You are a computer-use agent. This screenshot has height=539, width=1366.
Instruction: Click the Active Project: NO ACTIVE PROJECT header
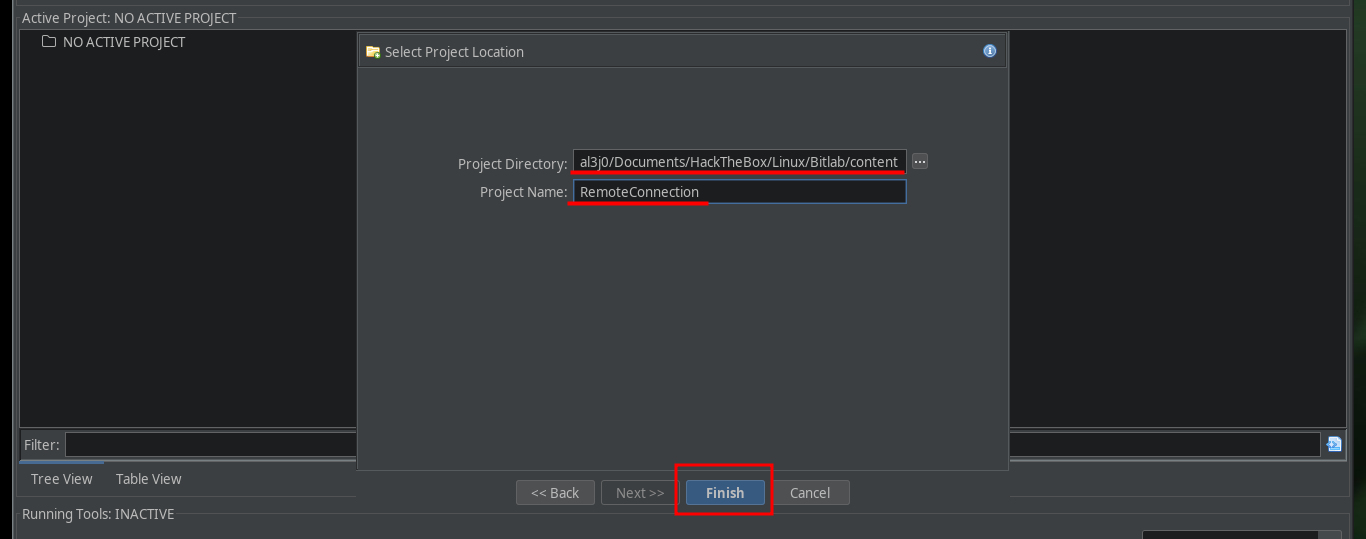click(x=129, y=18)
